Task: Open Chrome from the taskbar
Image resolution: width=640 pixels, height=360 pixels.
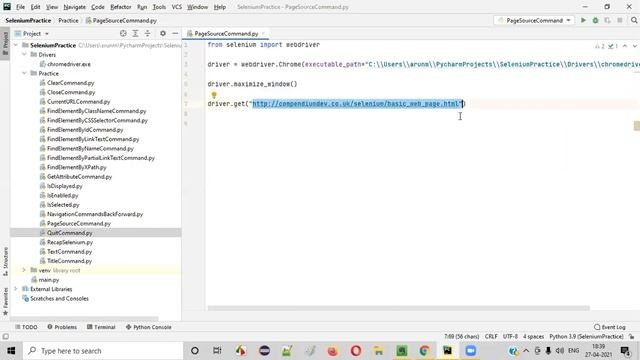Action: coord(424,351)
